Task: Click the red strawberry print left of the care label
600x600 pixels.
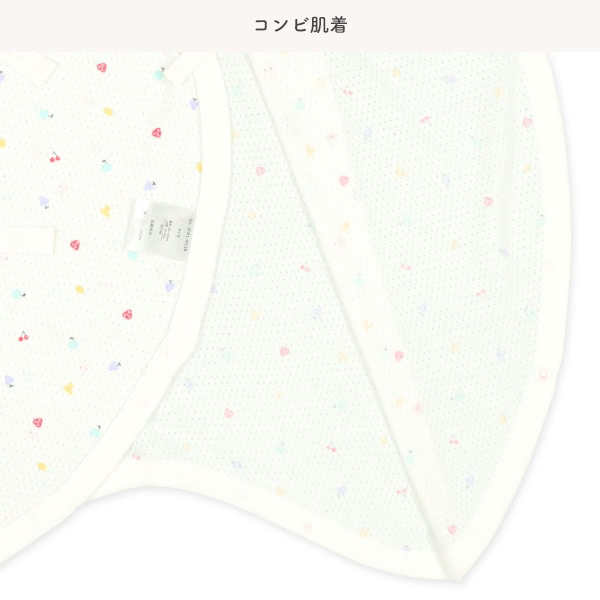Action: point(75,245)
